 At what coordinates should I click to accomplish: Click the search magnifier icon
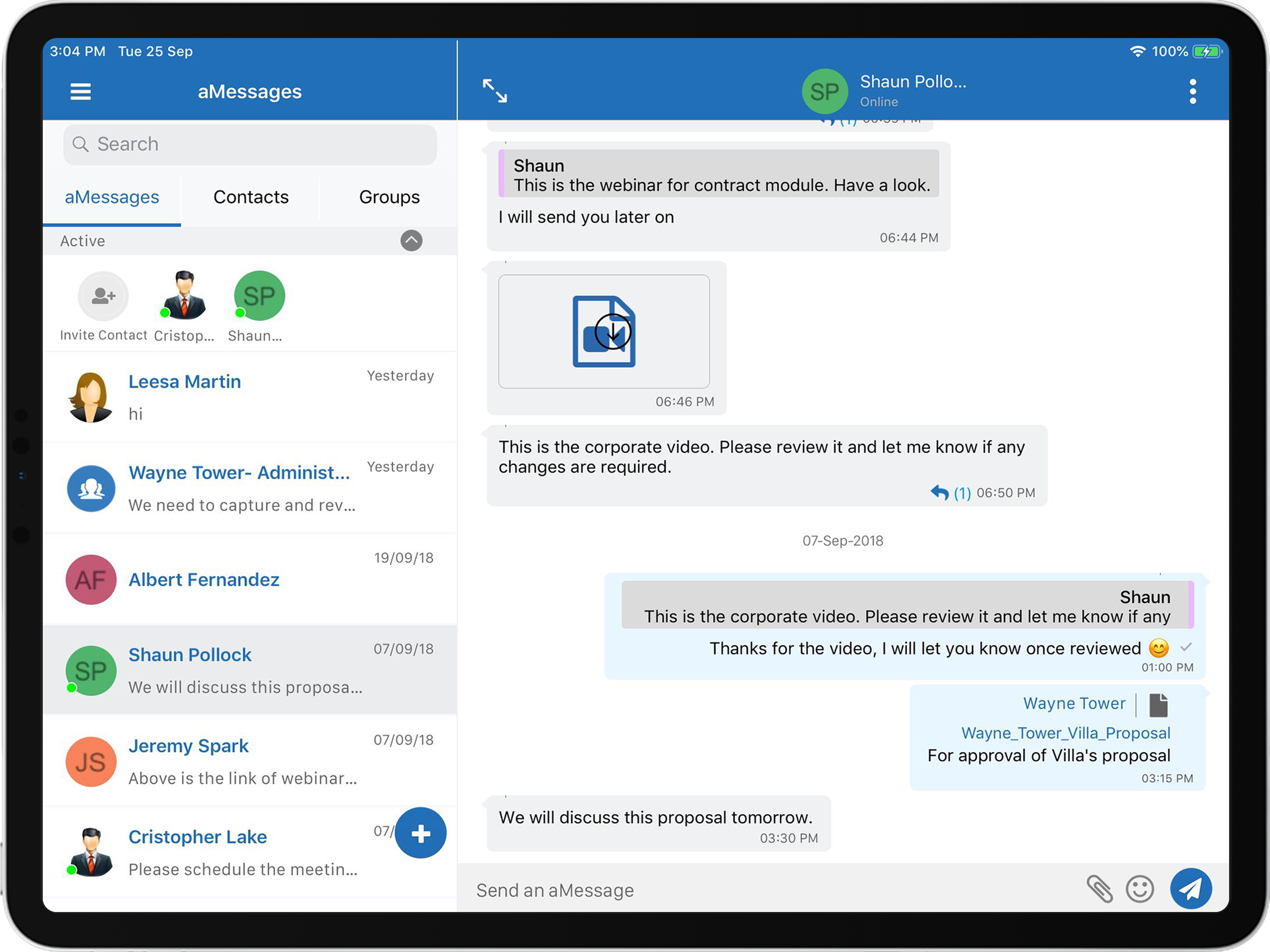click(80, 144)
